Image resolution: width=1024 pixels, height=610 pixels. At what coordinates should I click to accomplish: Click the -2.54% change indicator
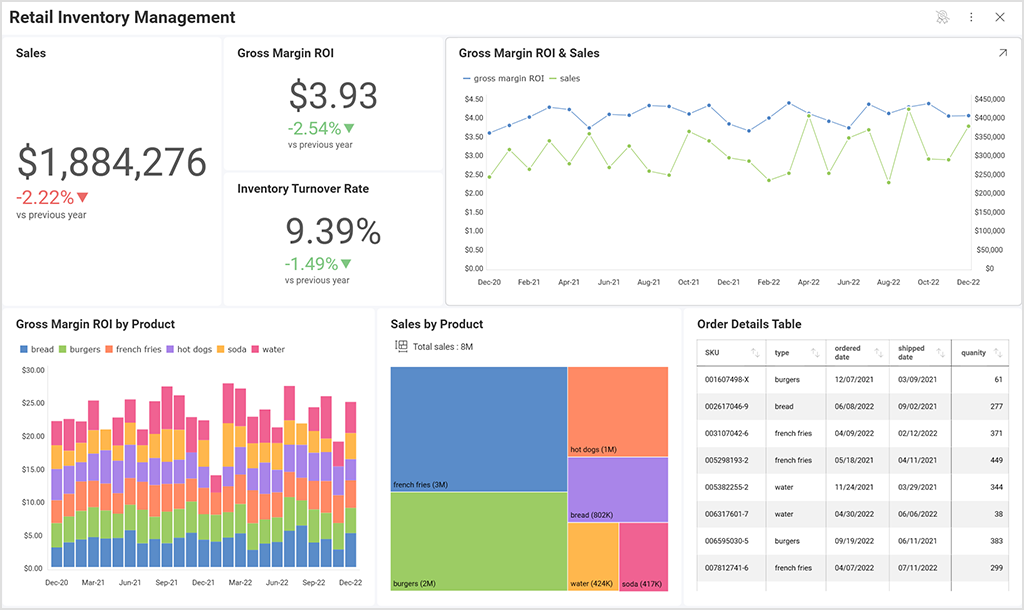click(321, 128)
